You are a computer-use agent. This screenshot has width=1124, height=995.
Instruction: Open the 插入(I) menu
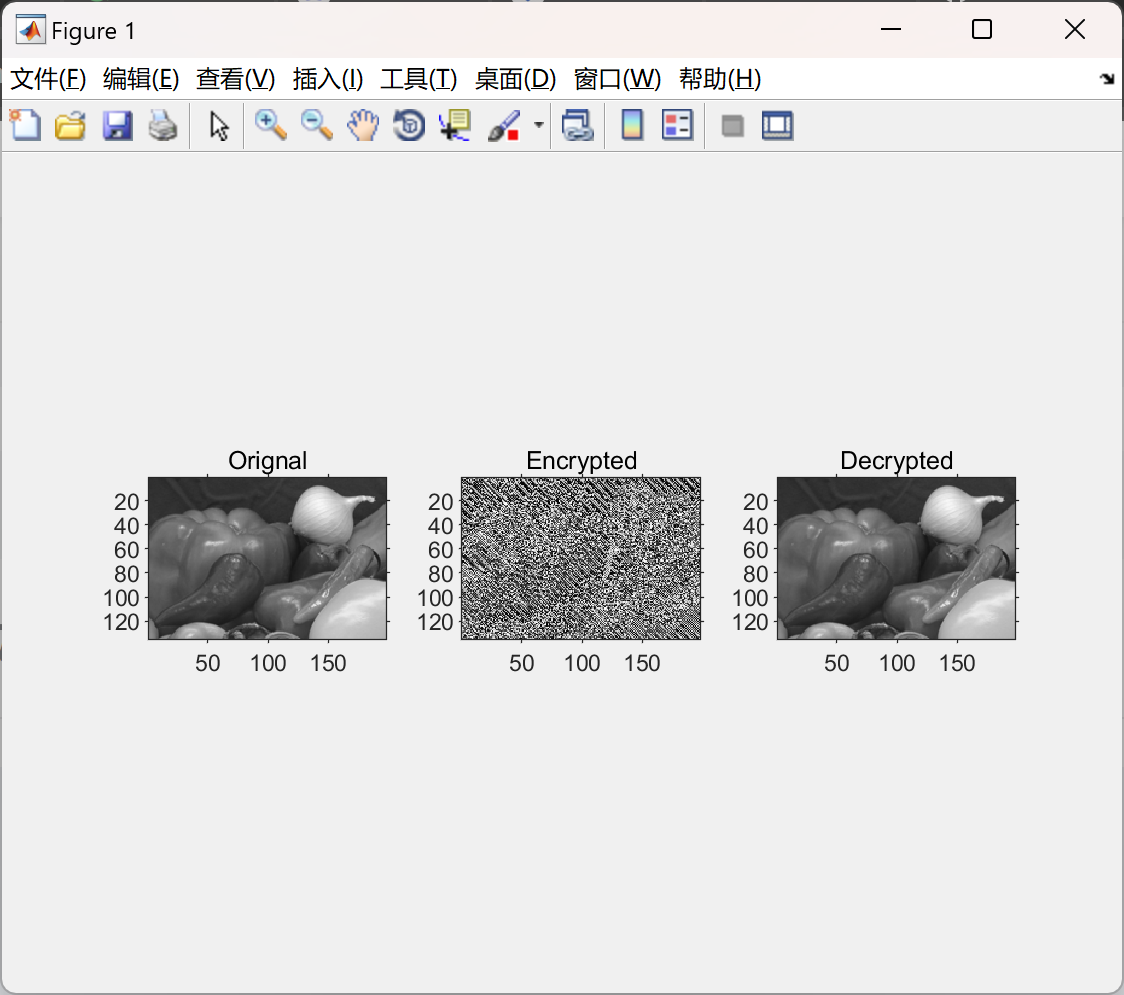[x=328, y=79]
